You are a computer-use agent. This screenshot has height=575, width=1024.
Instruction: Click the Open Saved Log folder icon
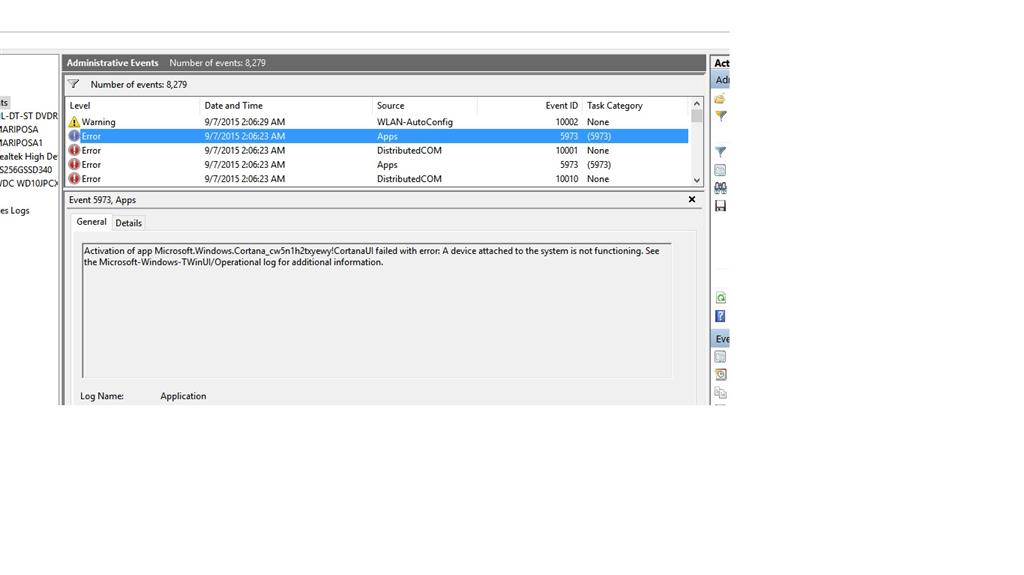pyautogui.click(x=720, y=99)
